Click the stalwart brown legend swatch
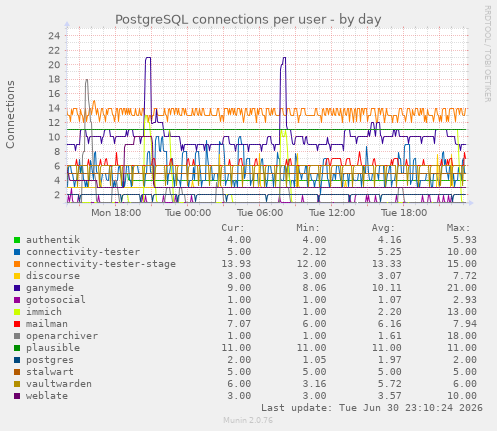The image size is (497, 431). pos(17,372)
